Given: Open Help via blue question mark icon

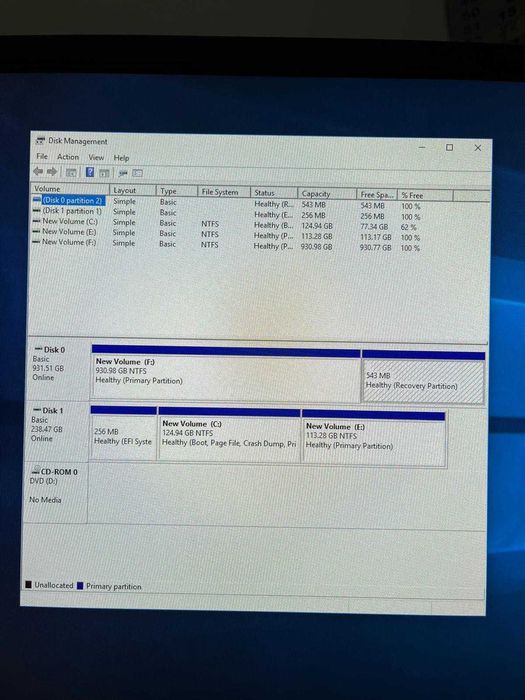Looking at the screenshot, I should click(90, 172).
